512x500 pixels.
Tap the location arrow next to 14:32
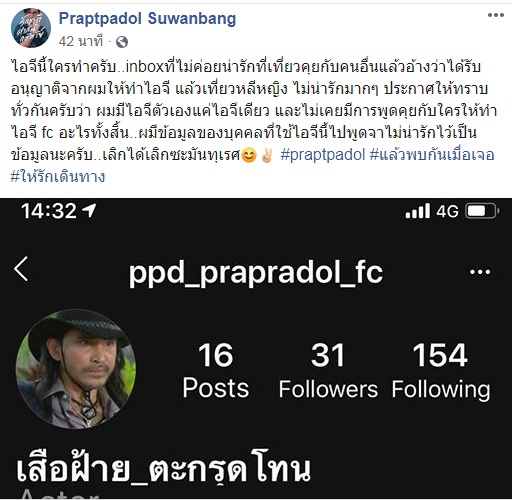click(89, 211)
